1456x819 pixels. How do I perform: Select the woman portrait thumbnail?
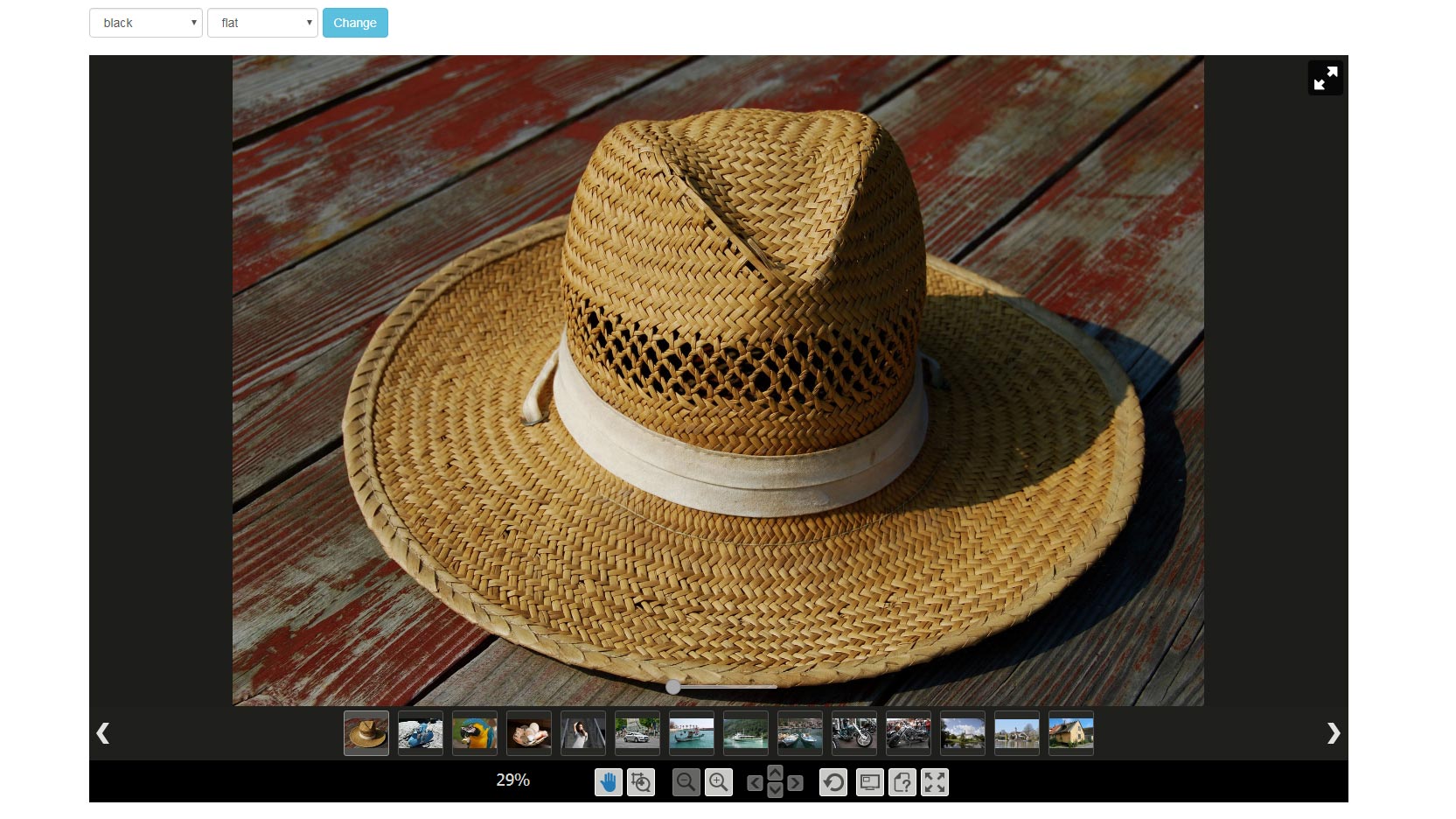[583, 733]
